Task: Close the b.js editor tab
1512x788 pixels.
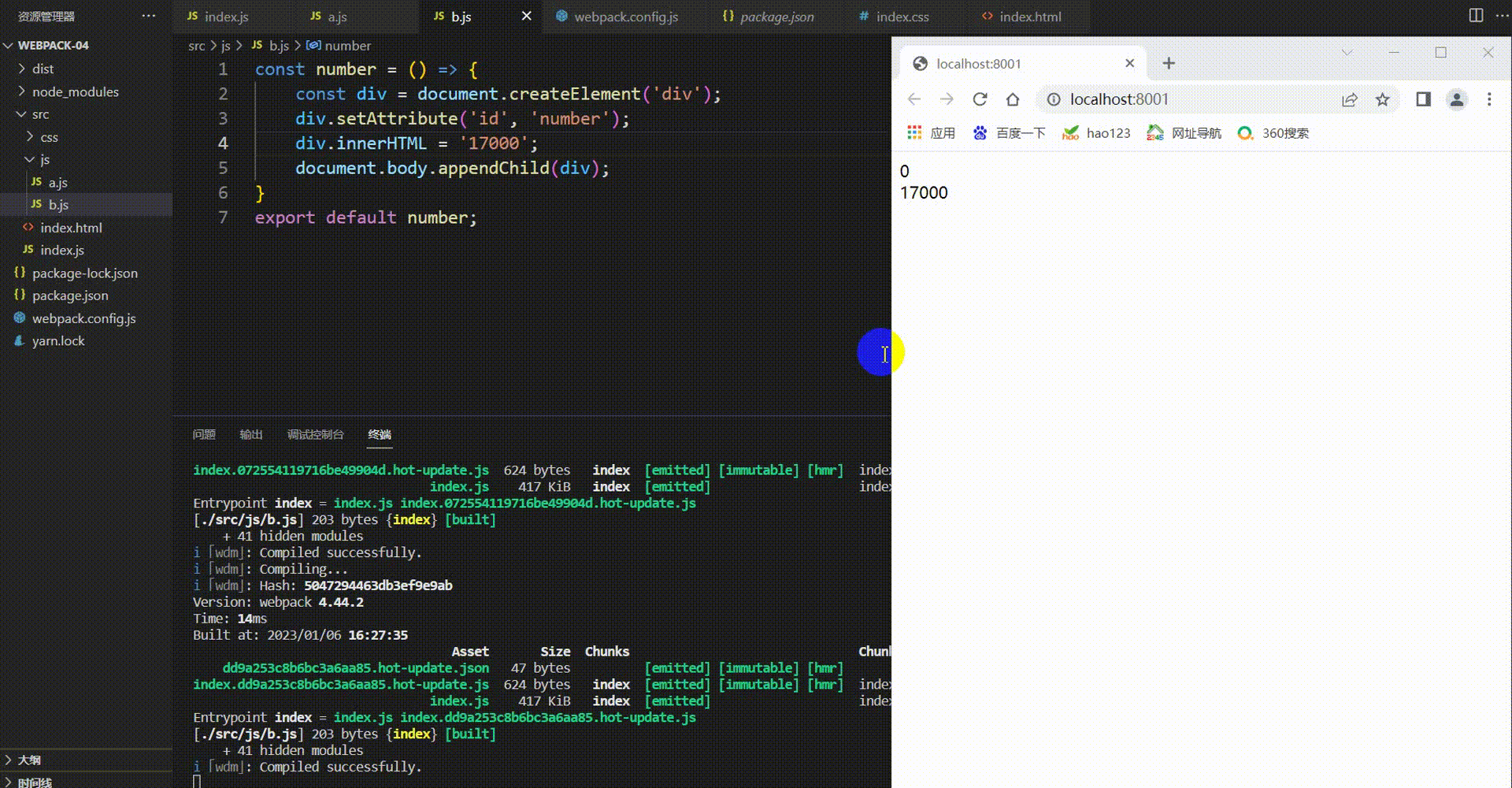Action: (526, 16)
